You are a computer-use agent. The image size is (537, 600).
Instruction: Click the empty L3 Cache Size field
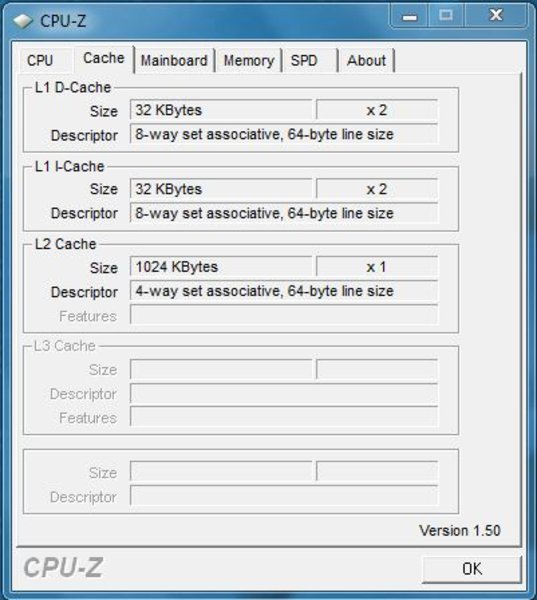coord(221,369)
